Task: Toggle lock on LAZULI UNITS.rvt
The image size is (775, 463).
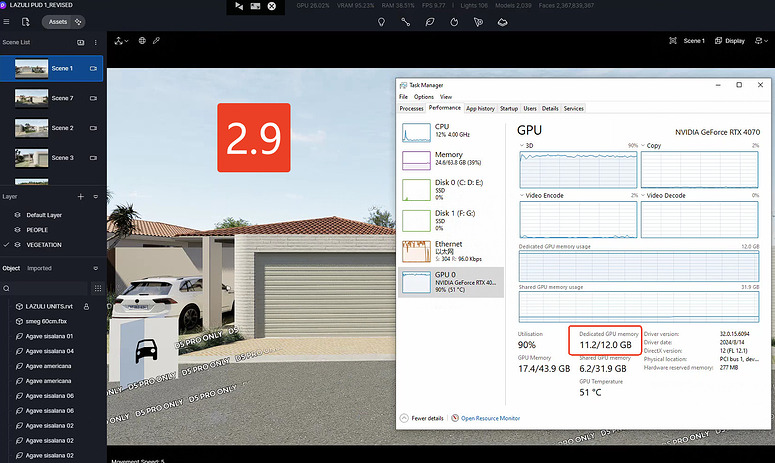Action: pos(86,306)
